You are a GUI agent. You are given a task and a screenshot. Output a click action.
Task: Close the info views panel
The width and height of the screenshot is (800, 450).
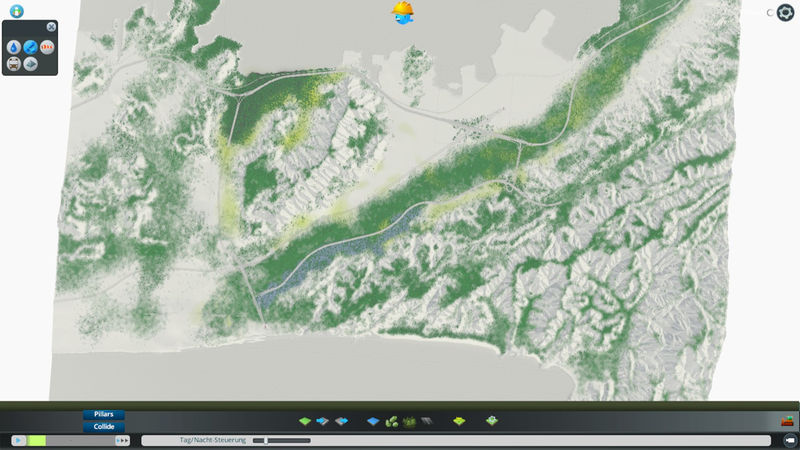[x=52, y=27]
